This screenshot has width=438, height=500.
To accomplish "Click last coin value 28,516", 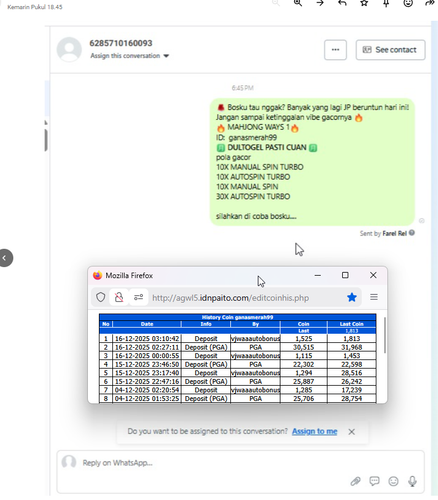I will click(x=351, y=373).
